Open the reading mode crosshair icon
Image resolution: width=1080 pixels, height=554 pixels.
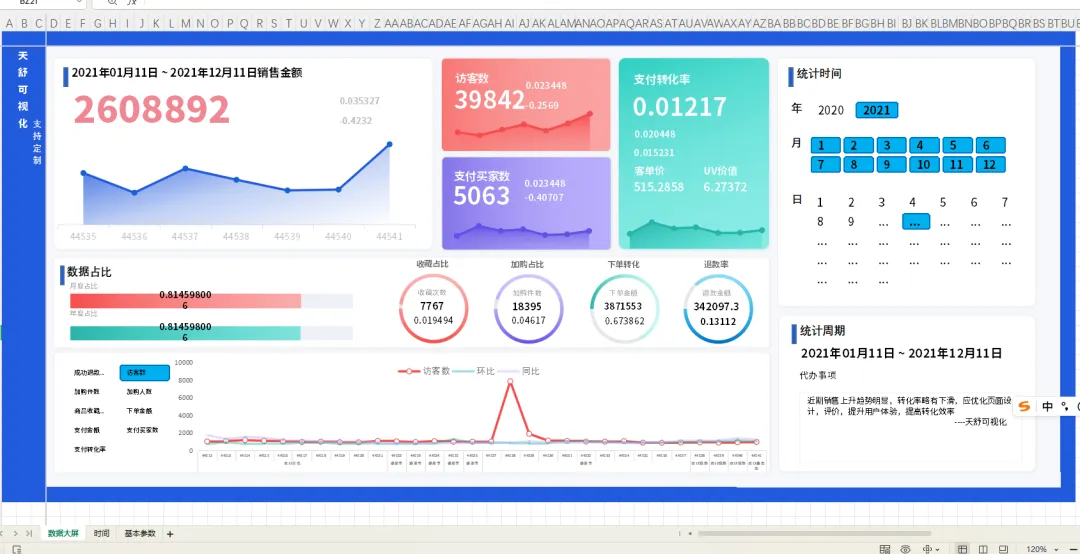click(928, 549)
